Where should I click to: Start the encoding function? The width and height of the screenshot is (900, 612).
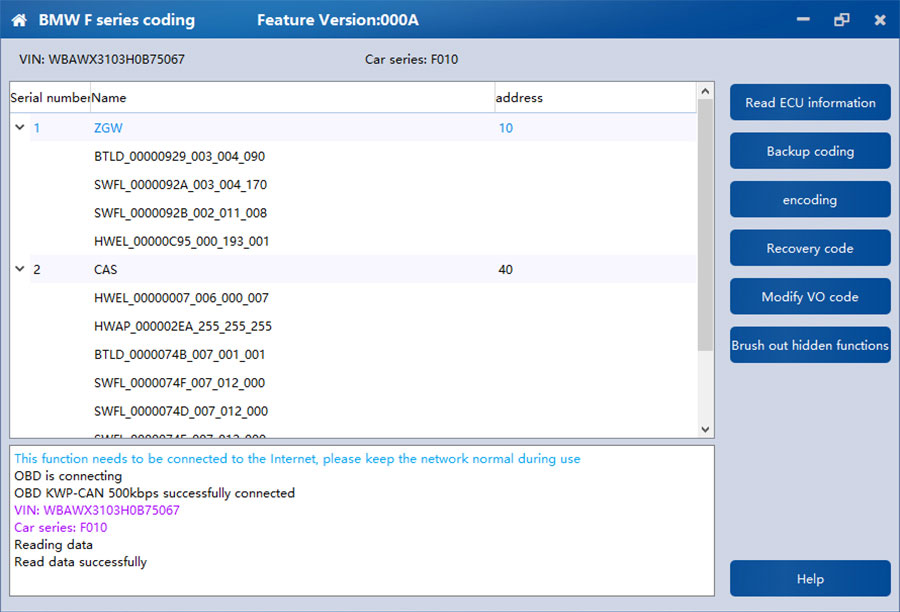pos(810,199)
